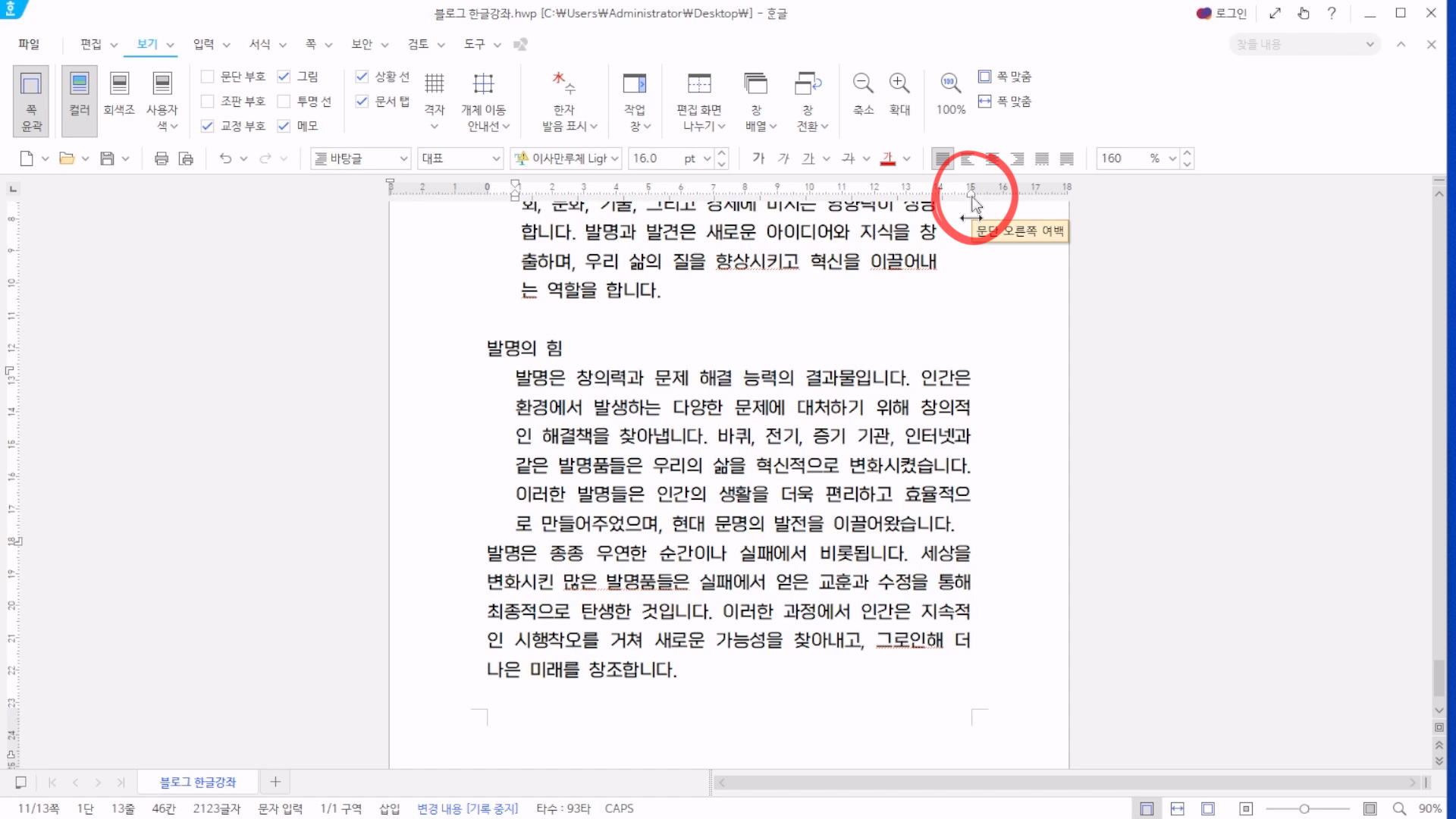Viewport: 1456px width, 819px height.
Task: Click the zoom slider in status bar
Action: click(x=1304, y=809)
